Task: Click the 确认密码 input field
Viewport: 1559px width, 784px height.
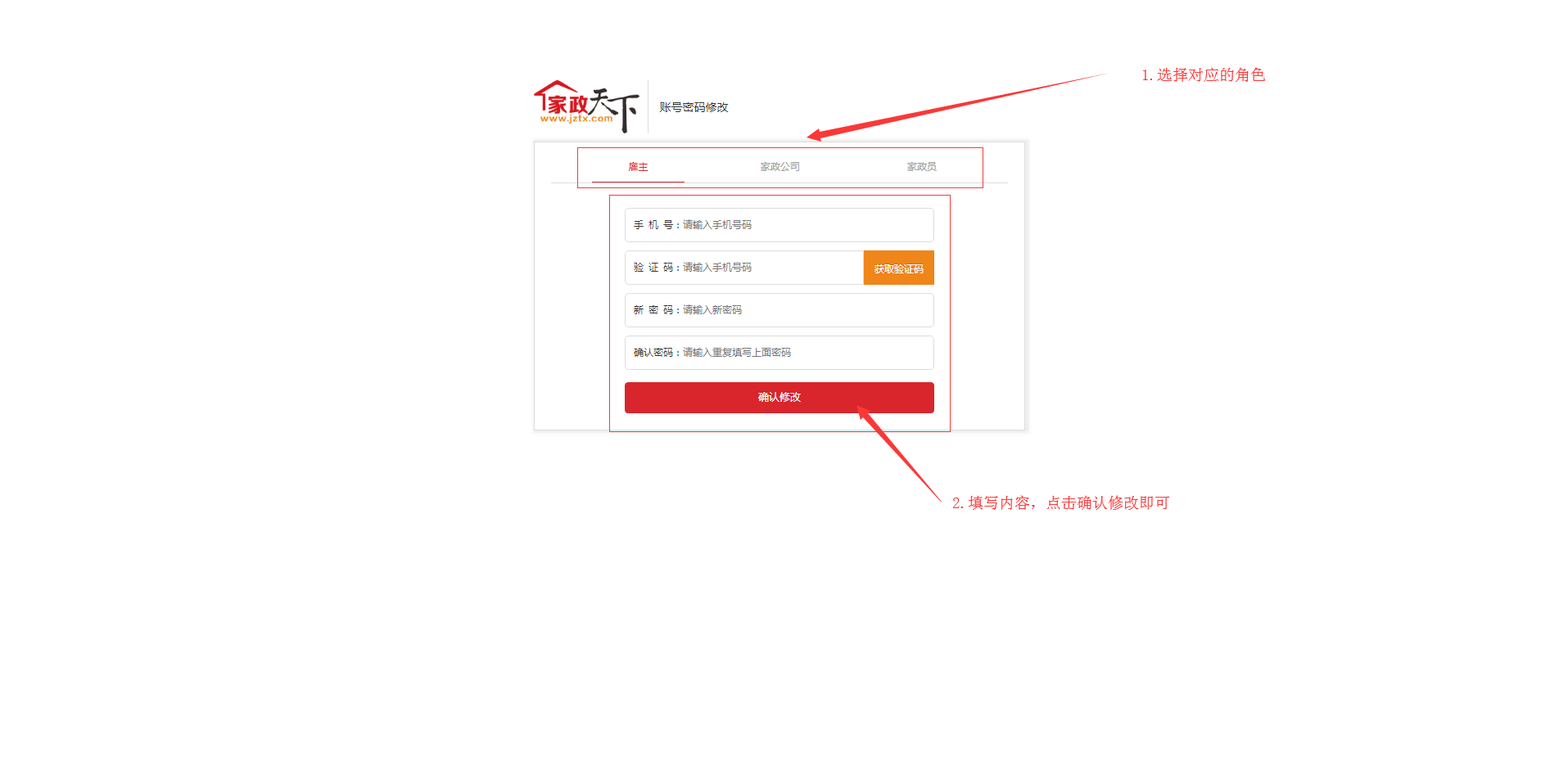Action: pos(779,353)
